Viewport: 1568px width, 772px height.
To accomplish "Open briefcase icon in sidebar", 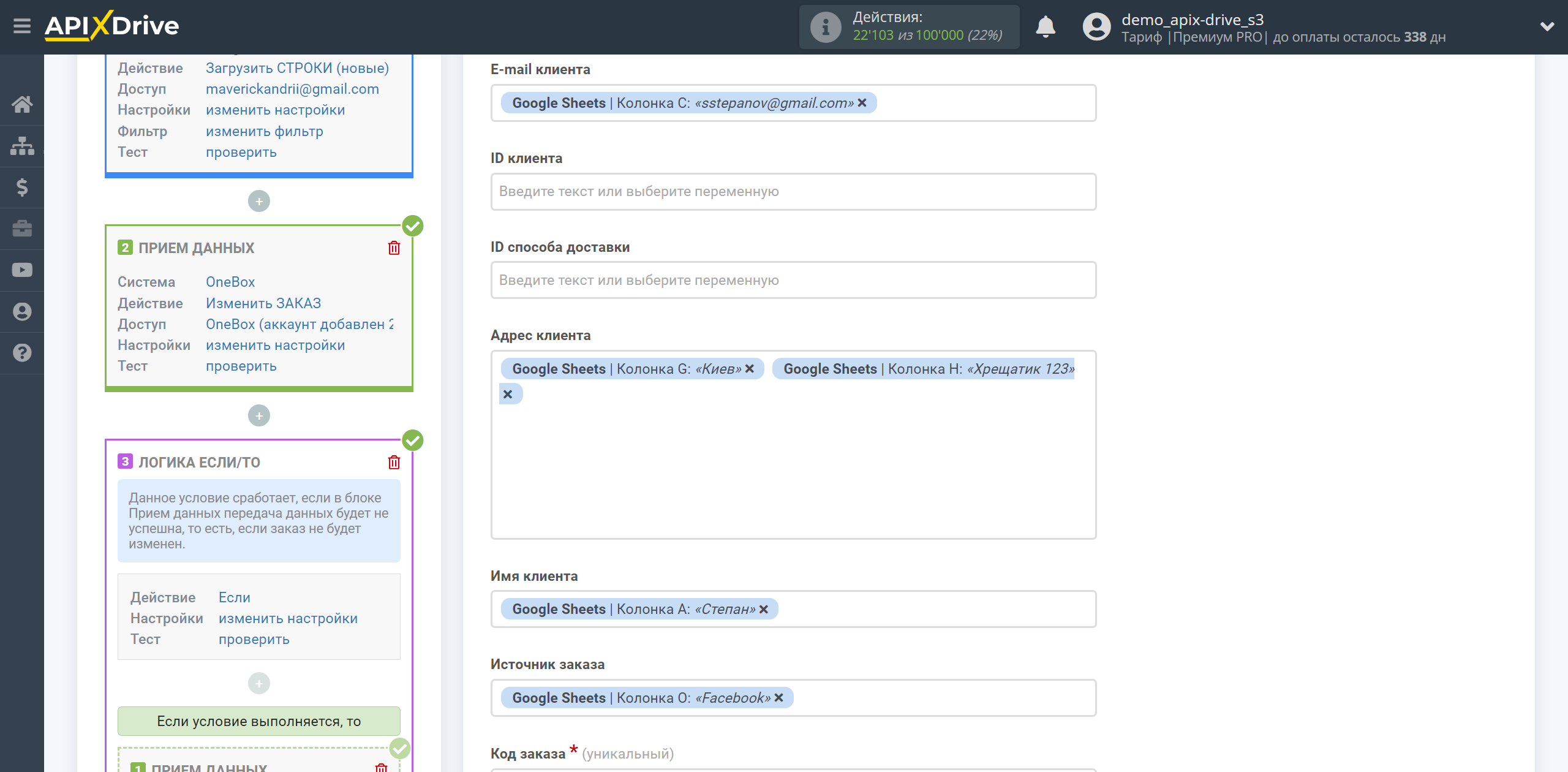I will coord(22,229).
